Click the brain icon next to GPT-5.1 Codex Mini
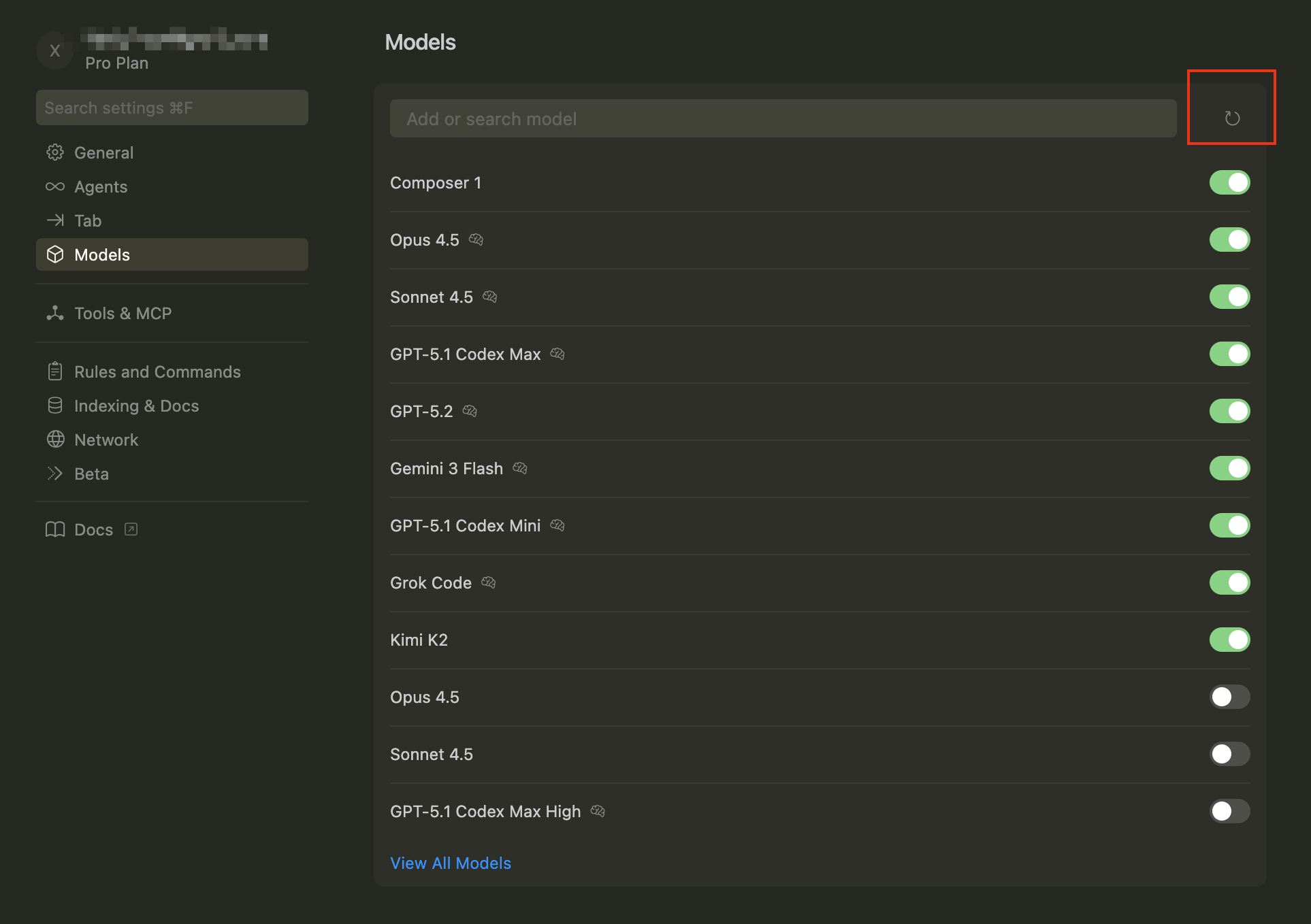 pyautogui.click(x=557, y=525)
